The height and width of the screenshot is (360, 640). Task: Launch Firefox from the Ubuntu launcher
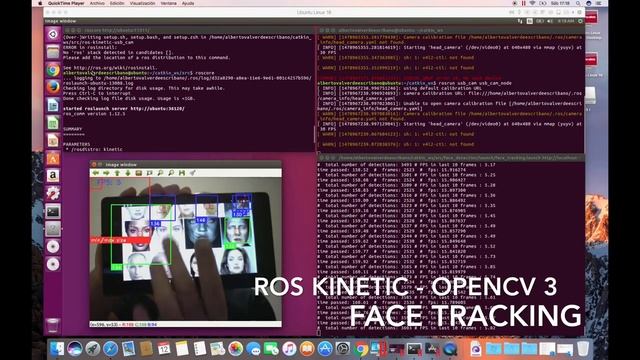[x=53, y=87]
